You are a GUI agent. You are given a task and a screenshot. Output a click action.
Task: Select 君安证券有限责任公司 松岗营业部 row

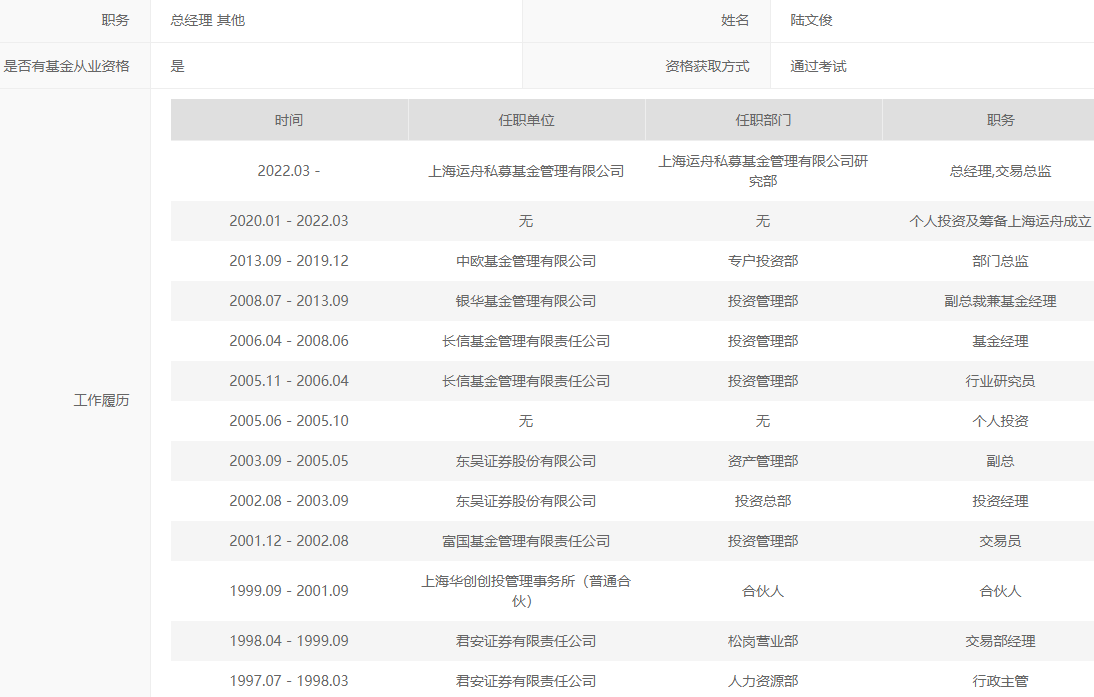click(x=527, y=640)
